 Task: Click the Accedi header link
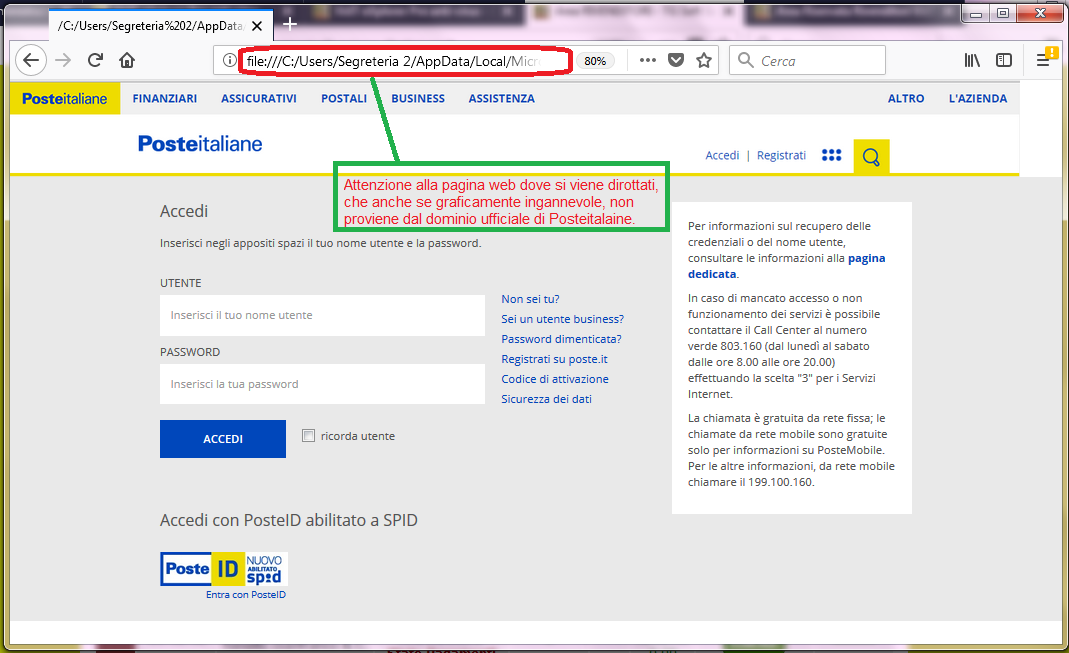coord(722,155)
